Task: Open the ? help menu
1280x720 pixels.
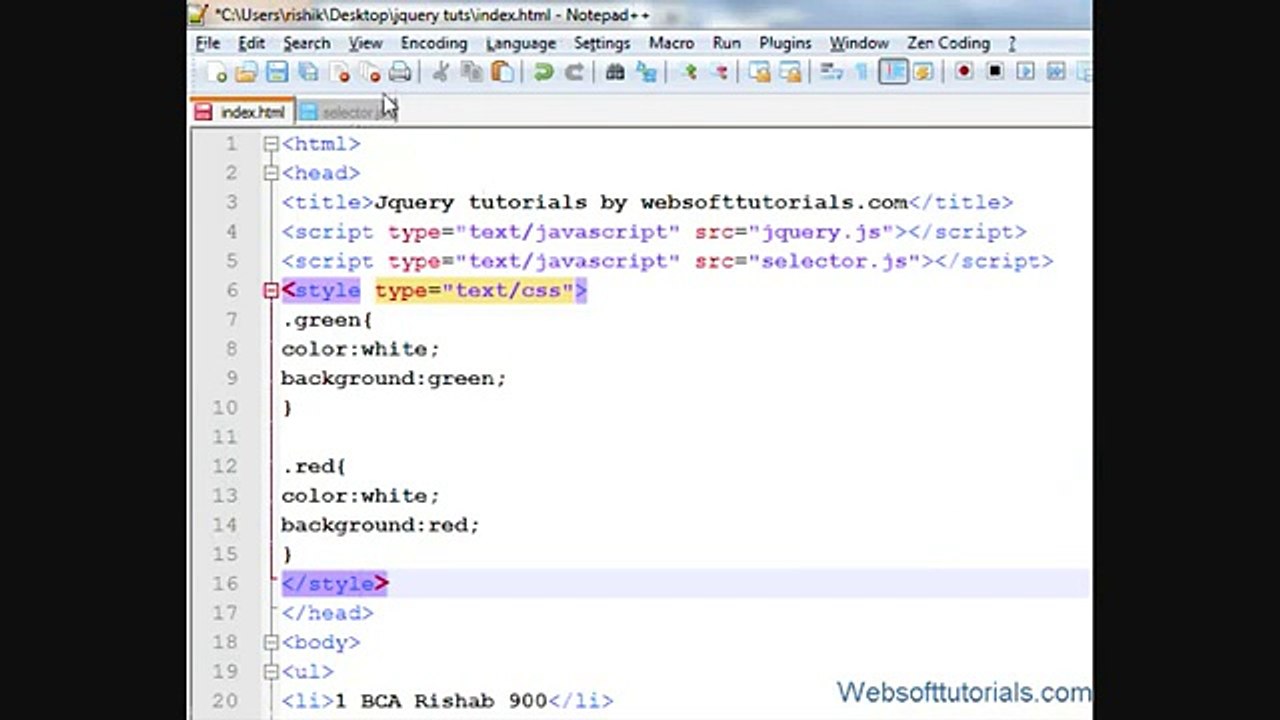Action: tap(1012, 43)
